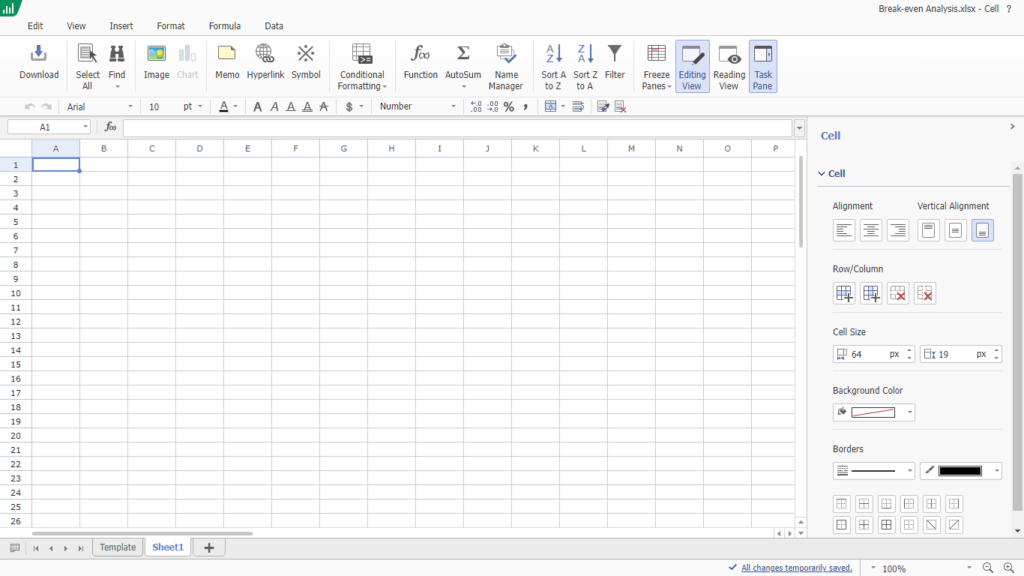The width and height of the screenshot is (1024, 576).
Task: Click the zoom out magnifier icon
Action: pos(988,568)
